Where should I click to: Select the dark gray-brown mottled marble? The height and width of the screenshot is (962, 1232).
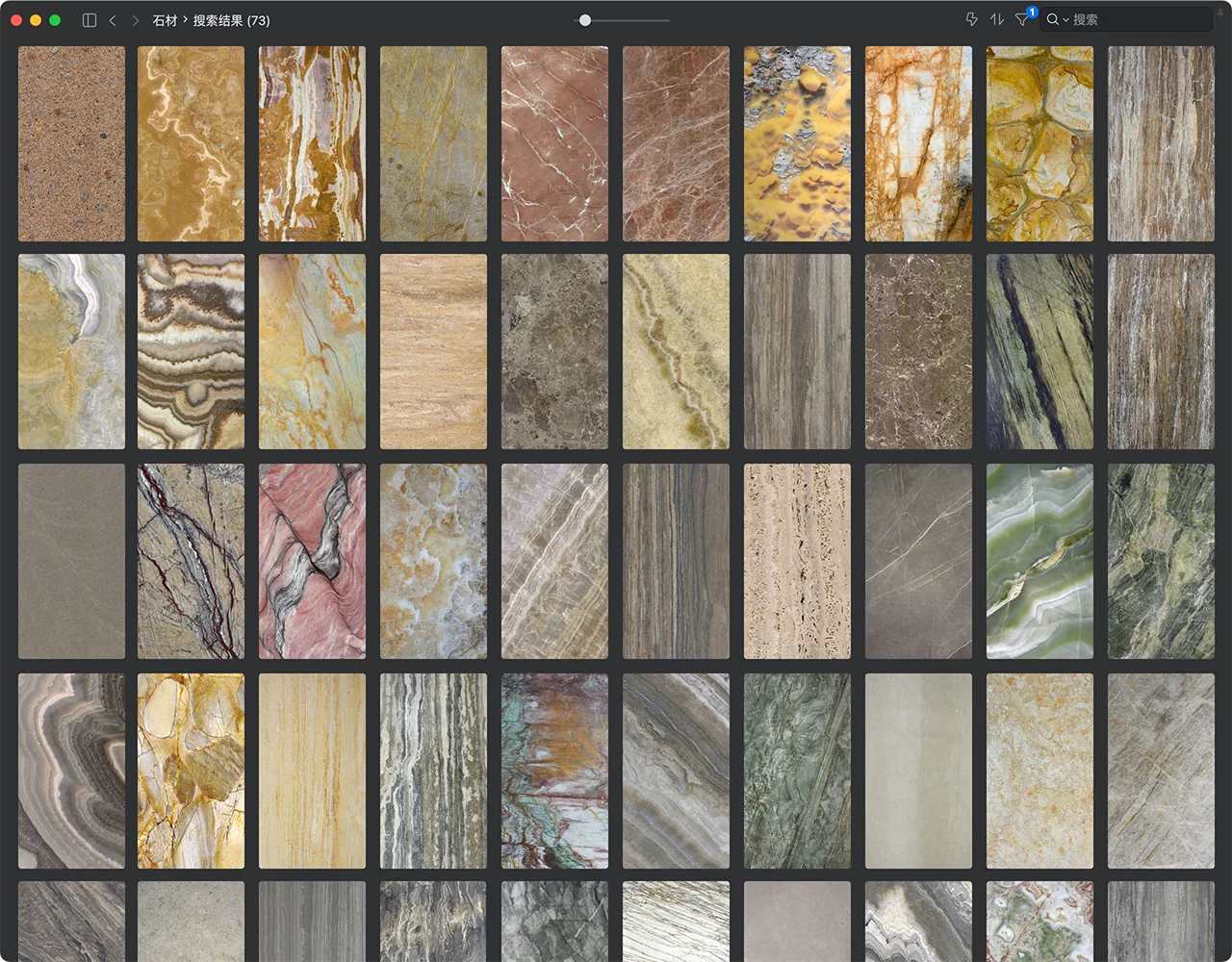(x=554, y=351)
